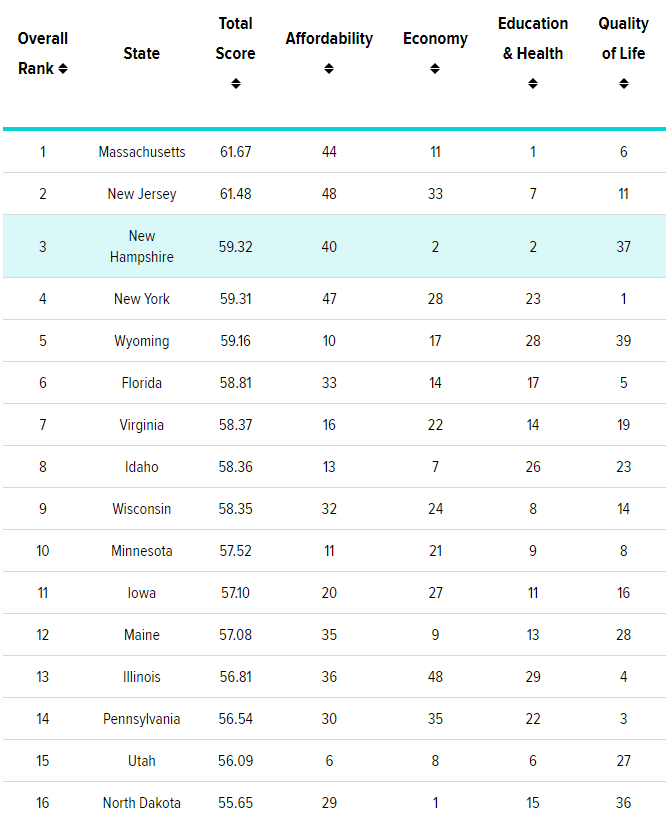Viewport: 666px width, 821px height.
Task: Click the New Jersey state cell
Action: click(x=142, y=194)
